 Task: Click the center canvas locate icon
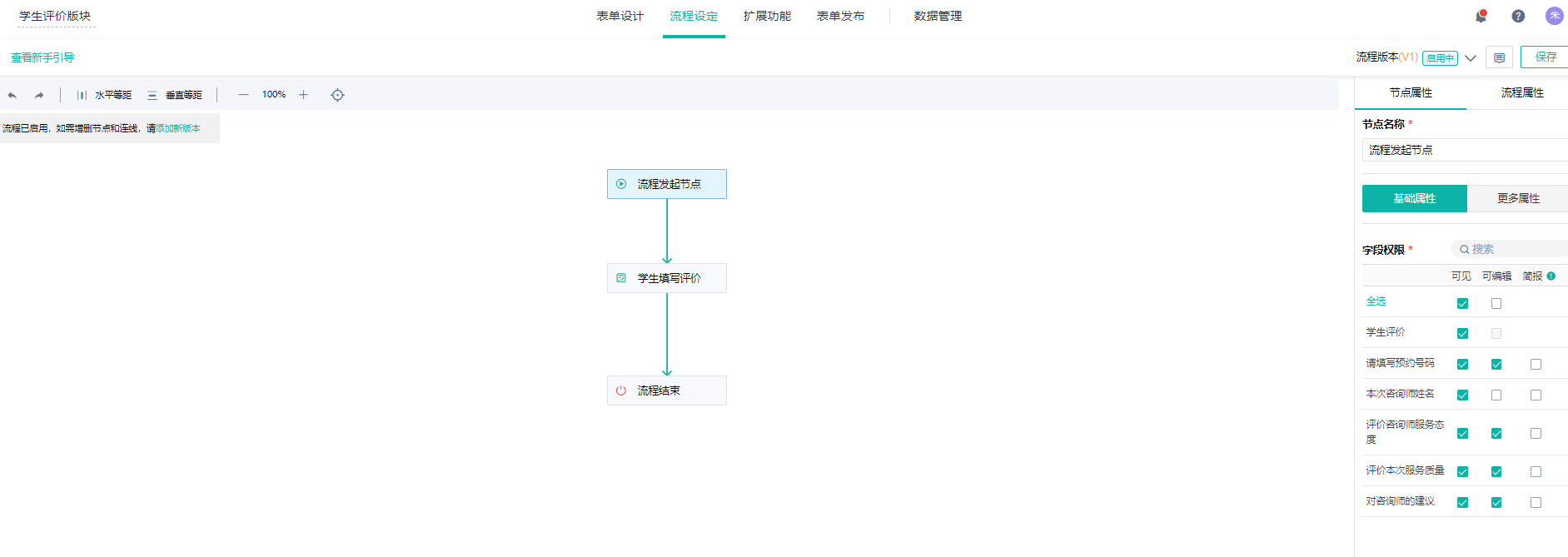pos(337,95)
